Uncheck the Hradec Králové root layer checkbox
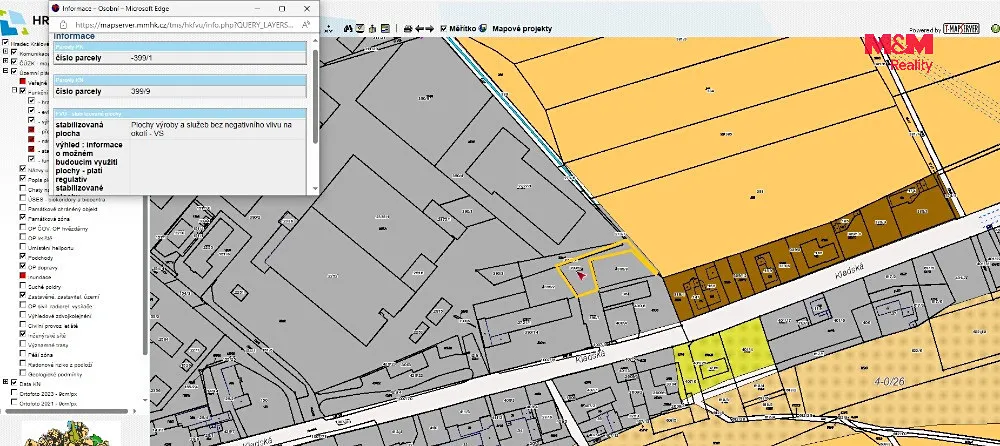This screenshot has height=446, width=1000. pos(5,43)
